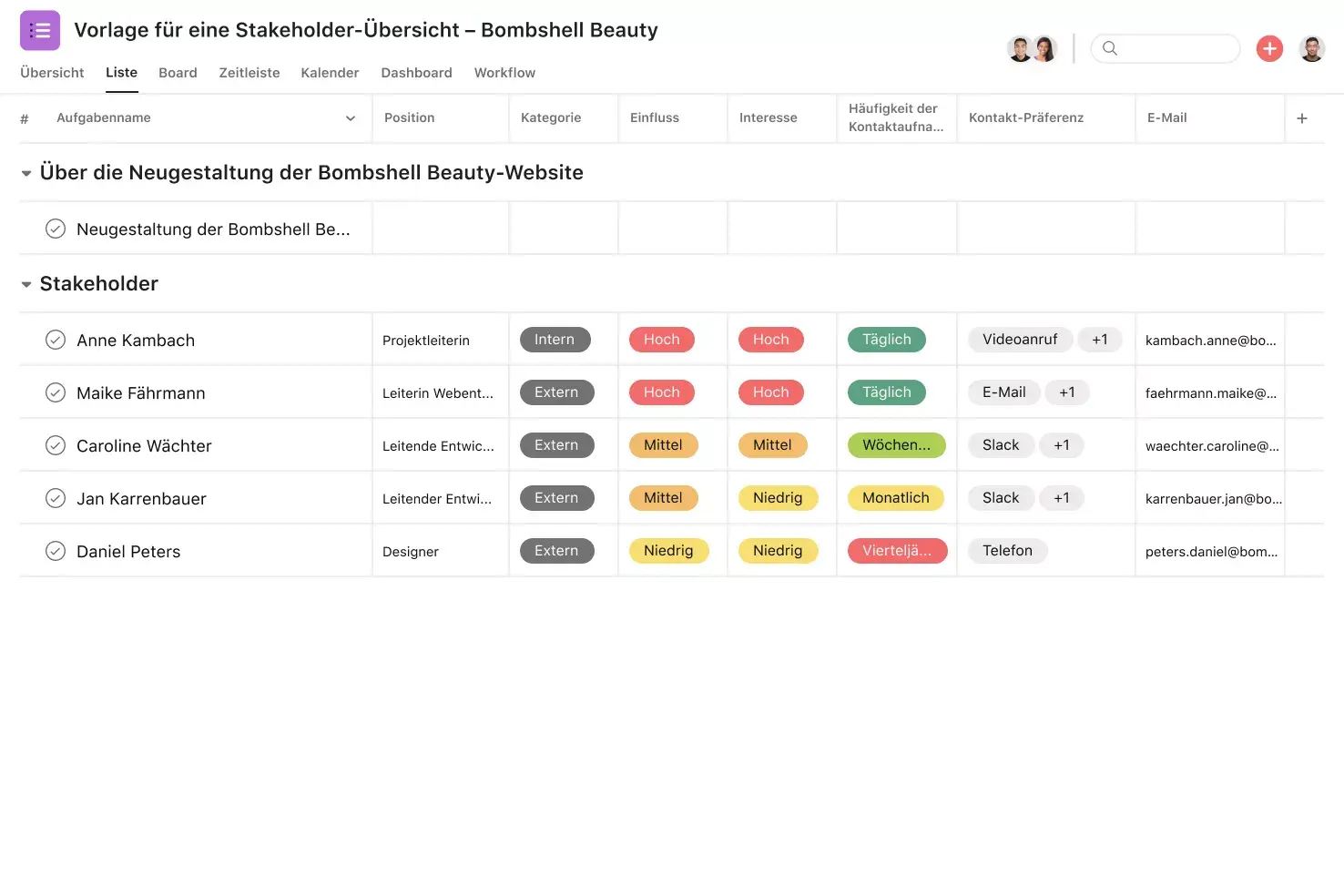Click the waechter.caroline@... email cell

pos(1212,446)
